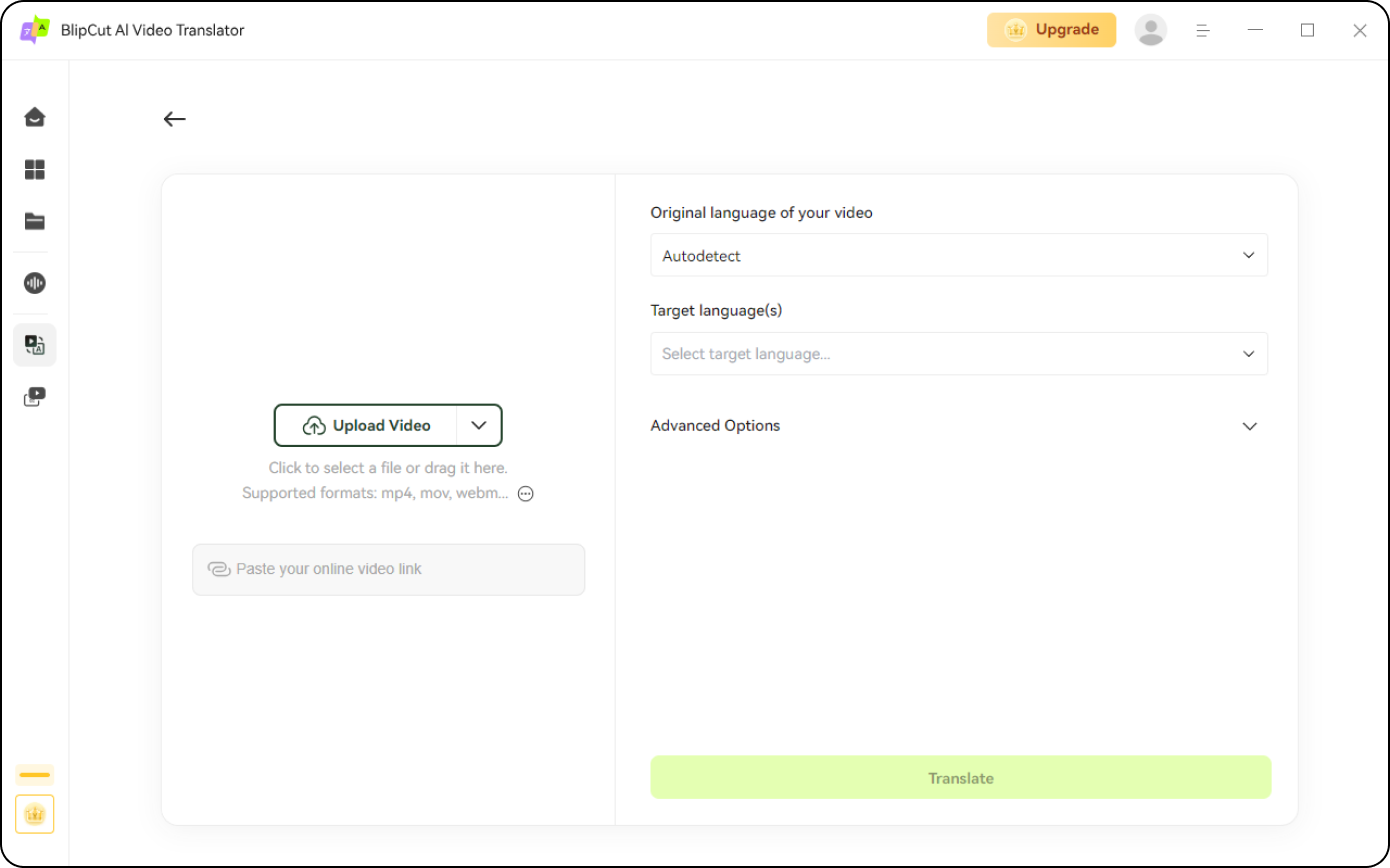Open the hamburger menu in title bar
Image resolution: width=1390 pixels, height=868 pixels.
pos(1203,31)
